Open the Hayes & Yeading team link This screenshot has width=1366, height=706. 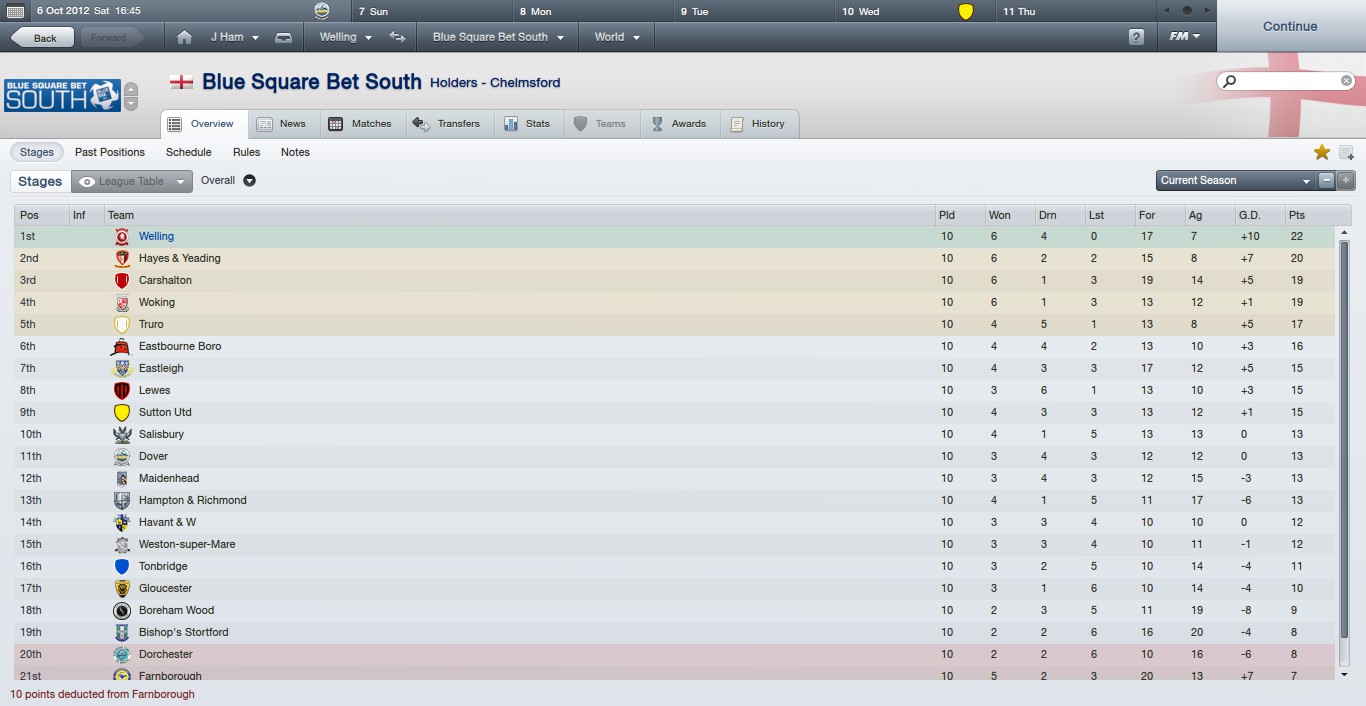tap(179, 258)
